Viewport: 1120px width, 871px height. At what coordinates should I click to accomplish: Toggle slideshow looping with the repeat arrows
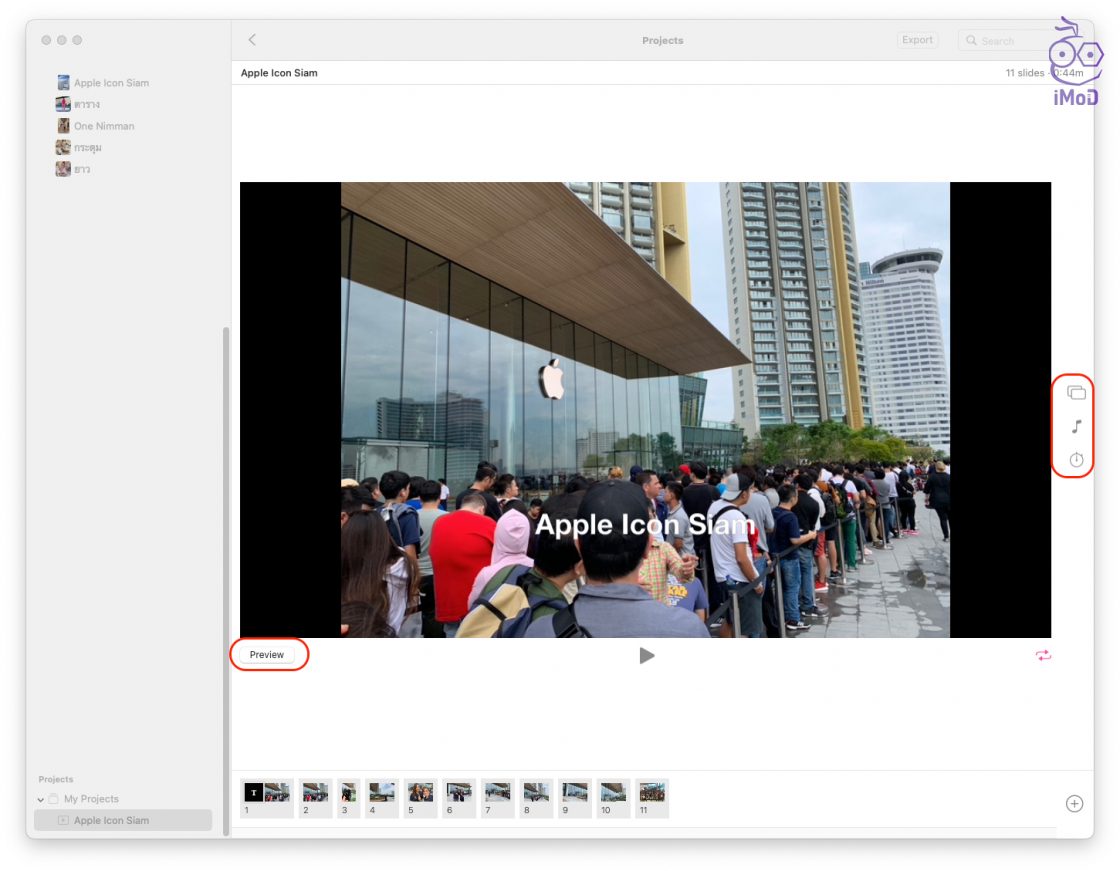[x=1044, y=655]
